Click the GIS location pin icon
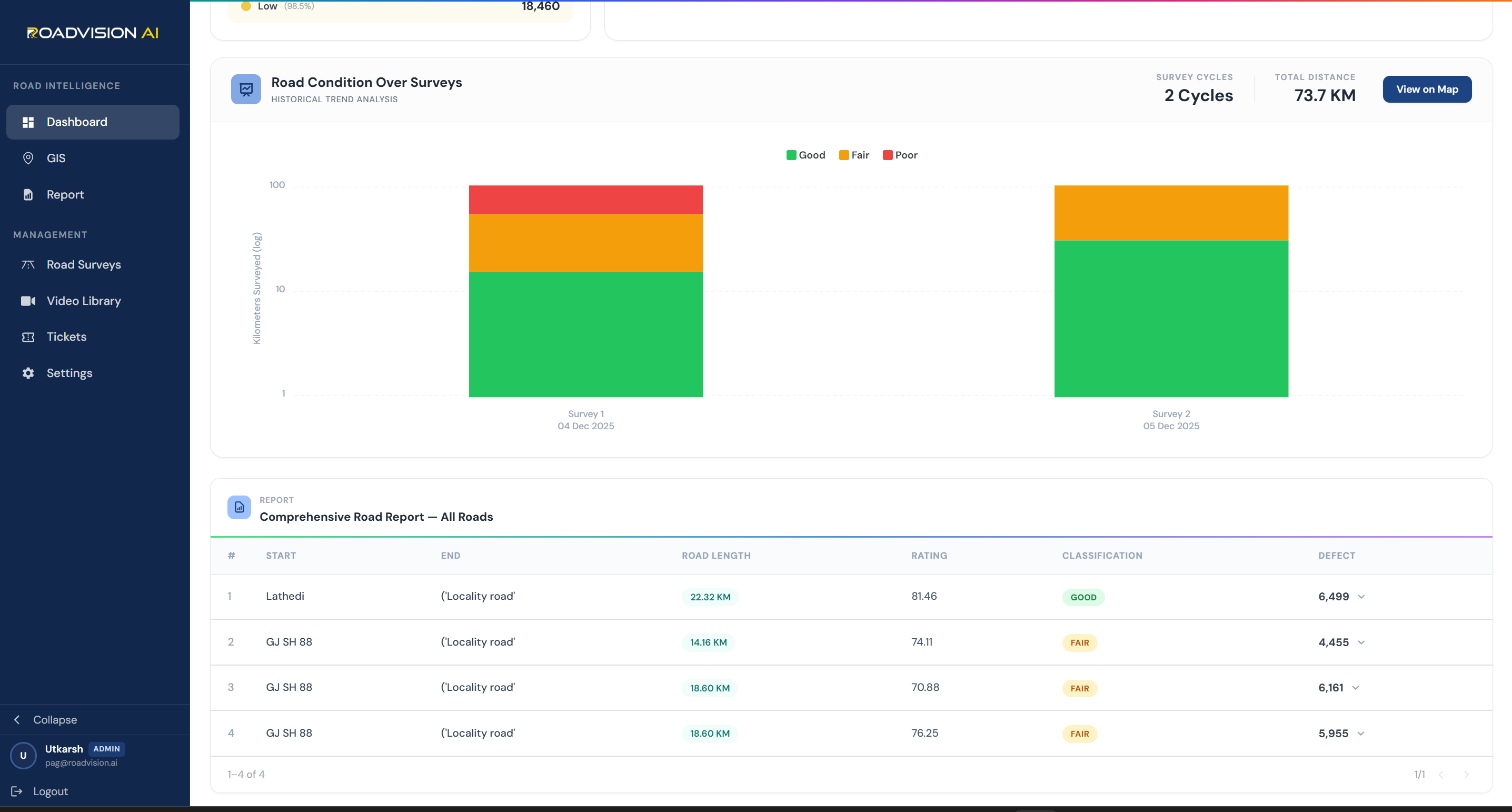 coord(27,158)
